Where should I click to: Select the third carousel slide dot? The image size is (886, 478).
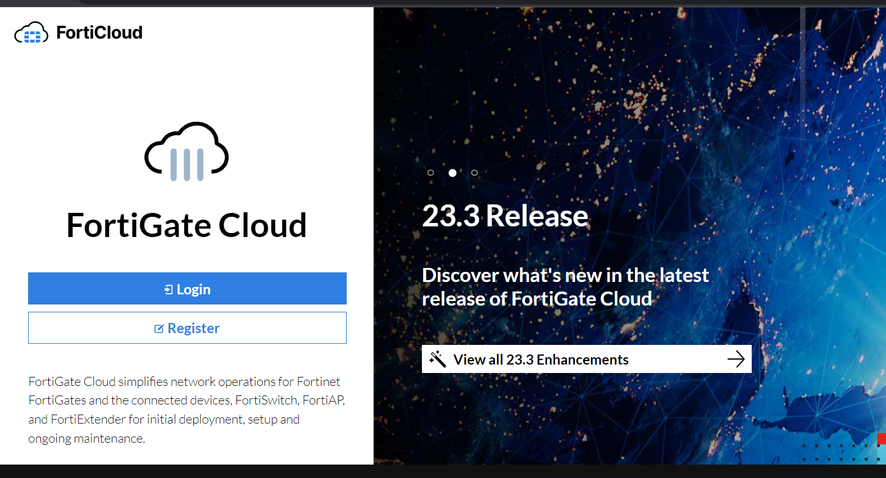[475, 173]
